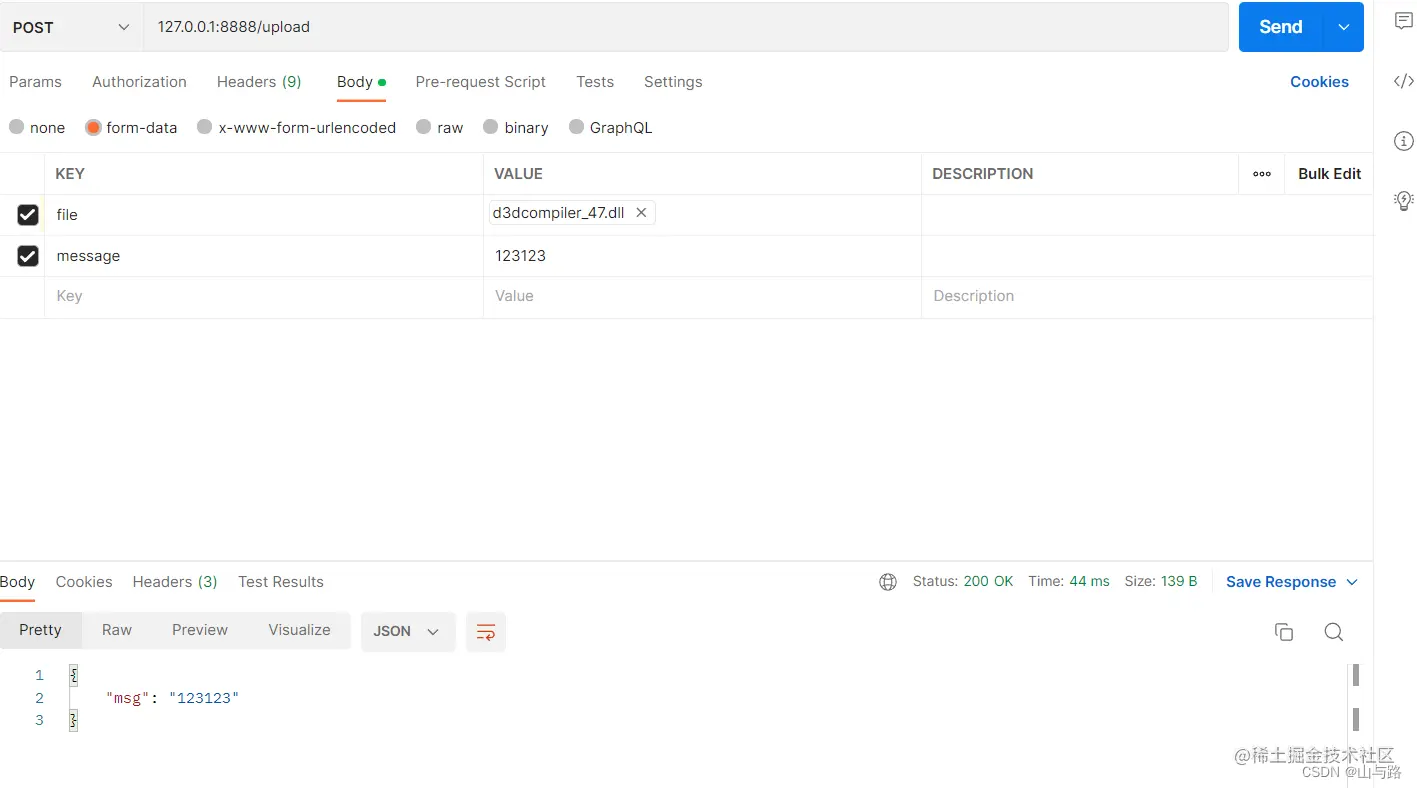The width and height of the screenshot is (1417, 788).
Task: Click the Status 200 OK text
Action: point(963,582)
